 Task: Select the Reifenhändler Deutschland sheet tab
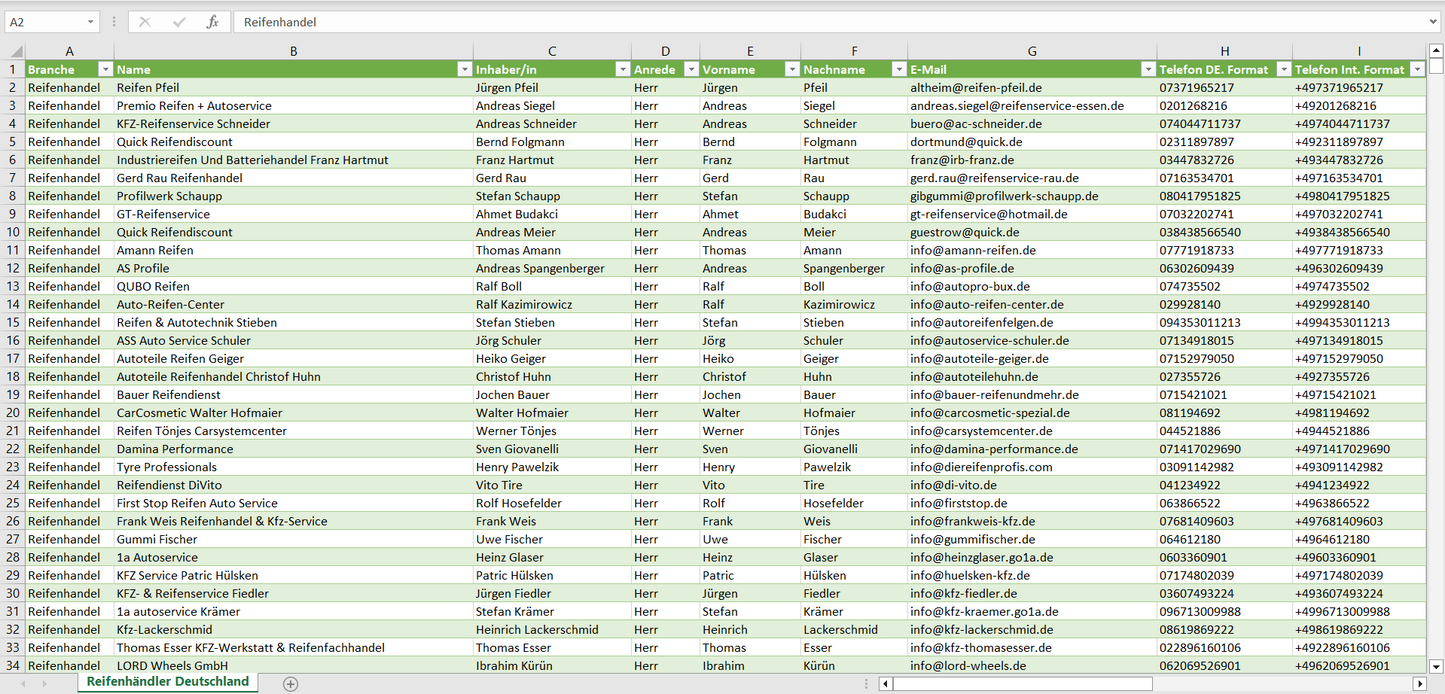click(x=167, y=682)
